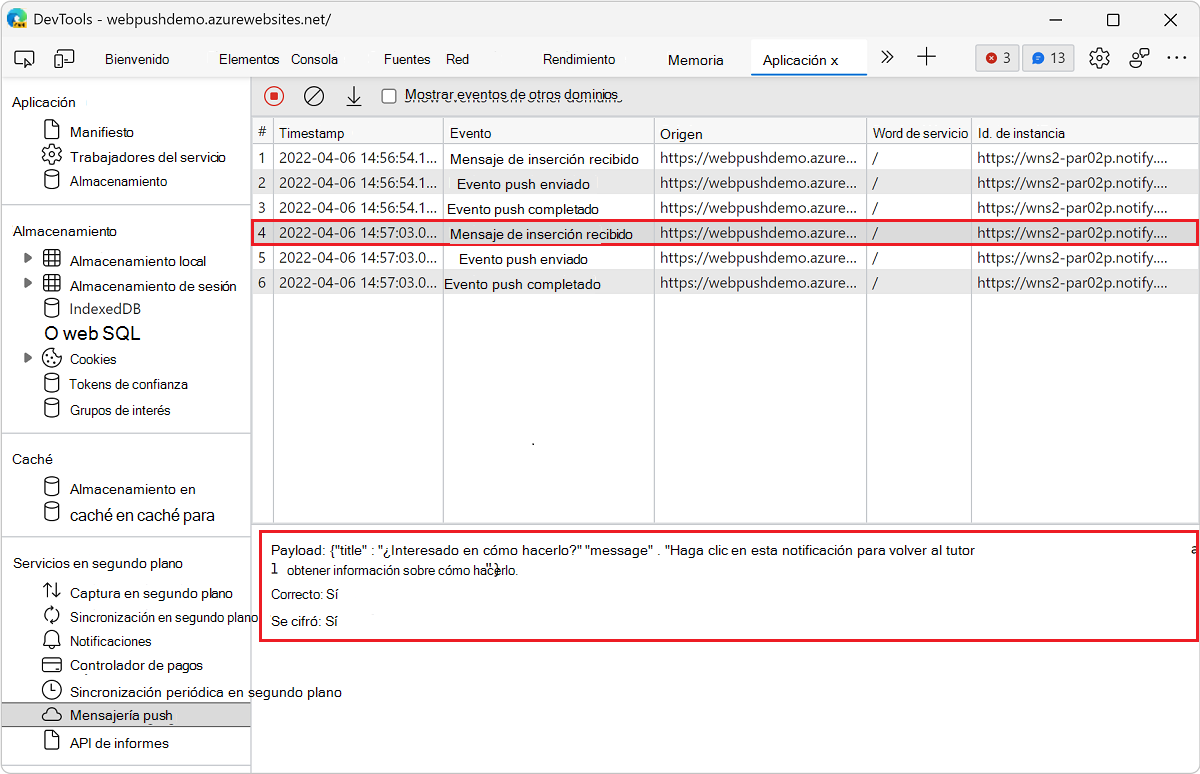The height and width of the screenshot is (774, 1200).
Task: Toggle device emulation icon
Action: [65, 59]
